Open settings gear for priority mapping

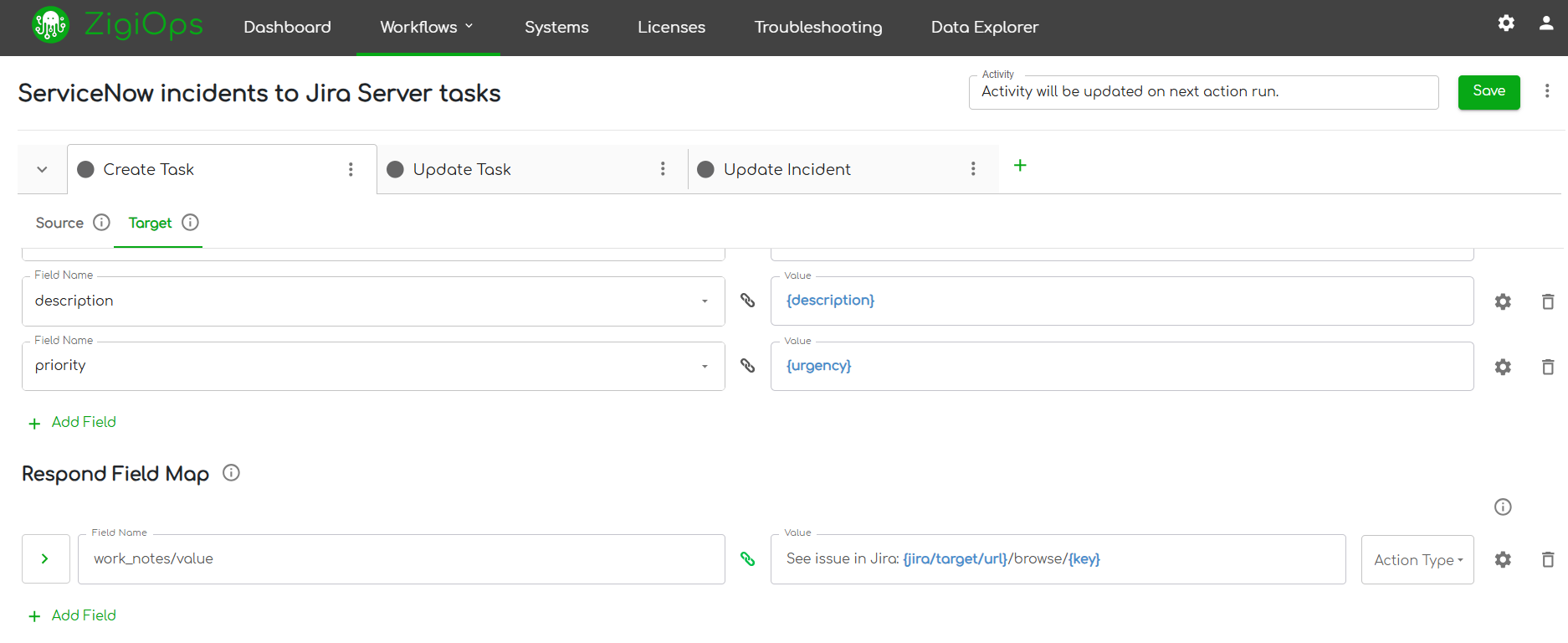point(1503,367)
